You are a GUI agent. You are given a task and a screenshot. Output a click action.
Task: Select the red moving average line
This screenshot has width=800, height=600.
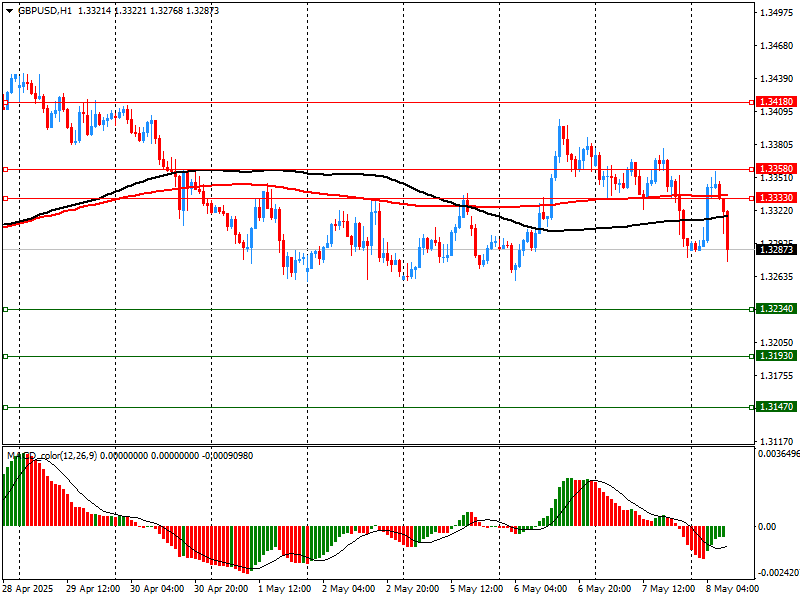click(400, 203)
